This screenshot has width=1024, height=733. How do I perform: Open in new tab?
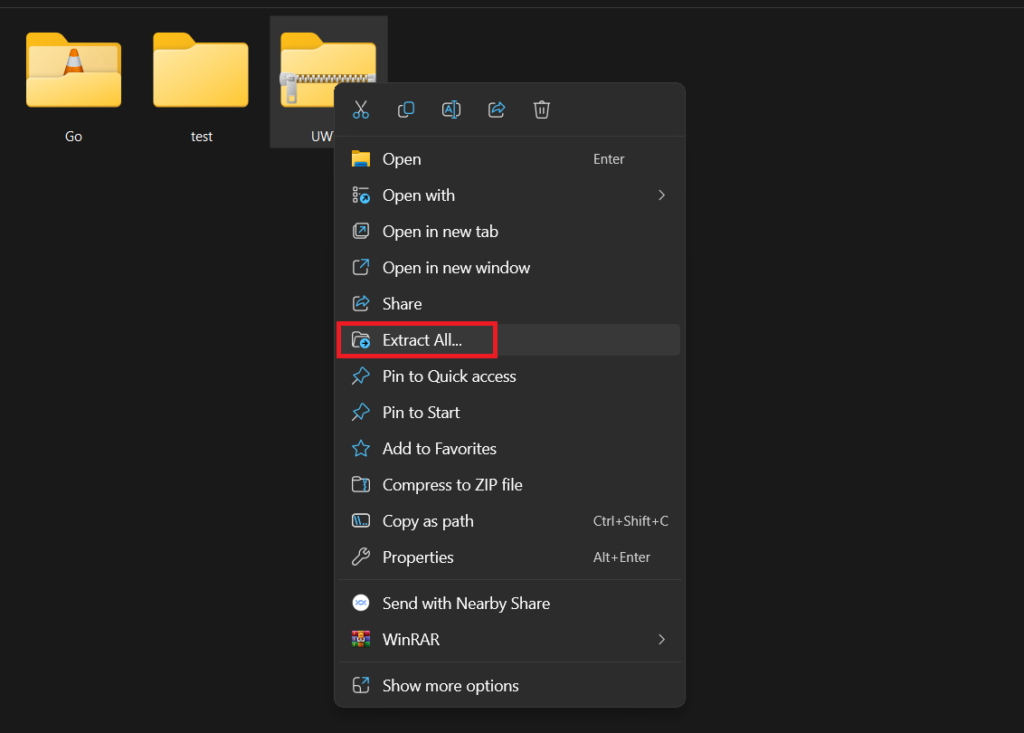[440, 232]
